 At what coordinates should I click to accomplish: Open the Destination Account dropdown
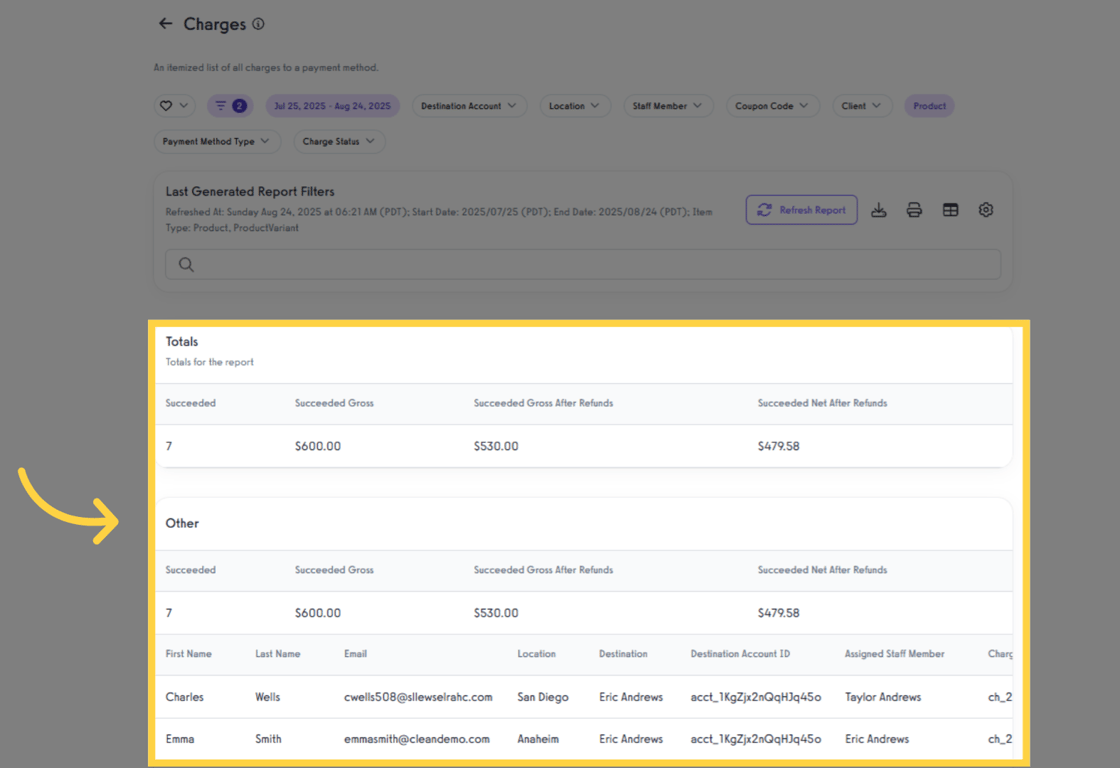click(x=469, y=105)
